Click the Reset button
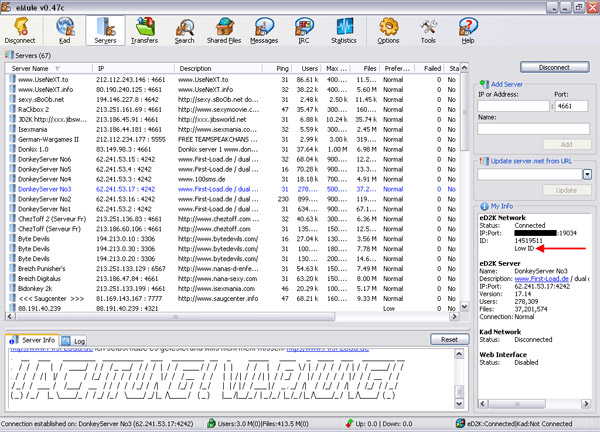 click(448, 340)
